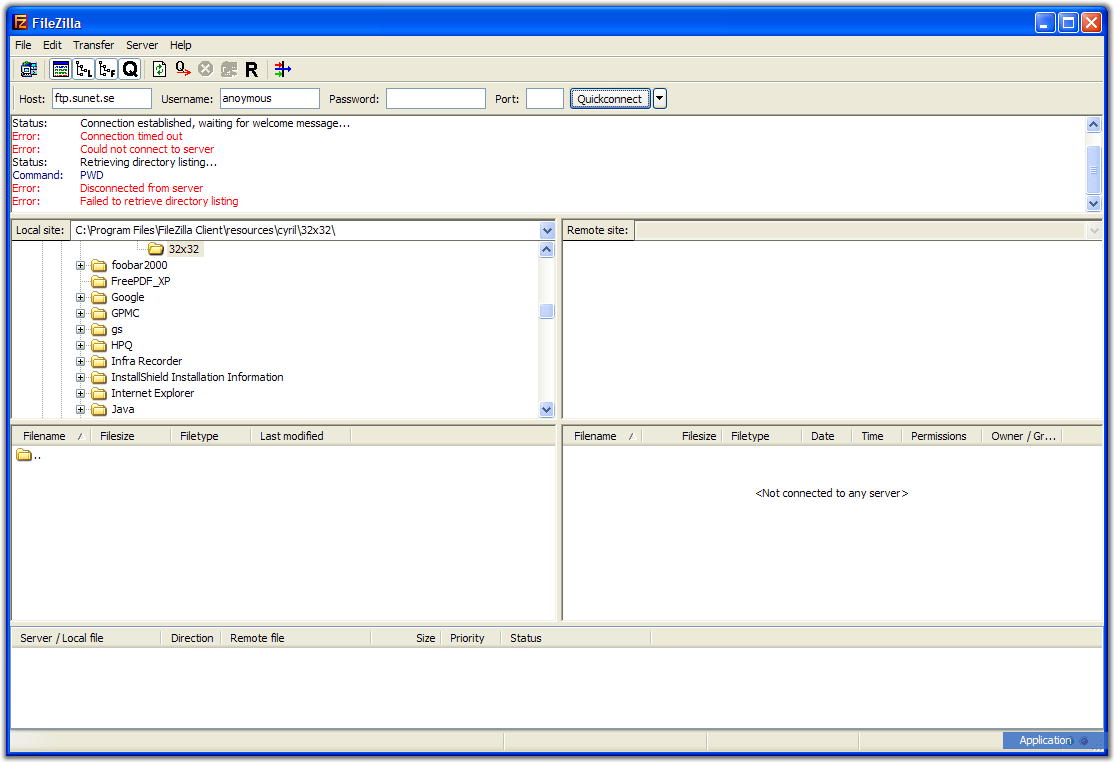Toggle the remote directory treeview
This screenshot has height=762, width=1114.
coord(107,69)
